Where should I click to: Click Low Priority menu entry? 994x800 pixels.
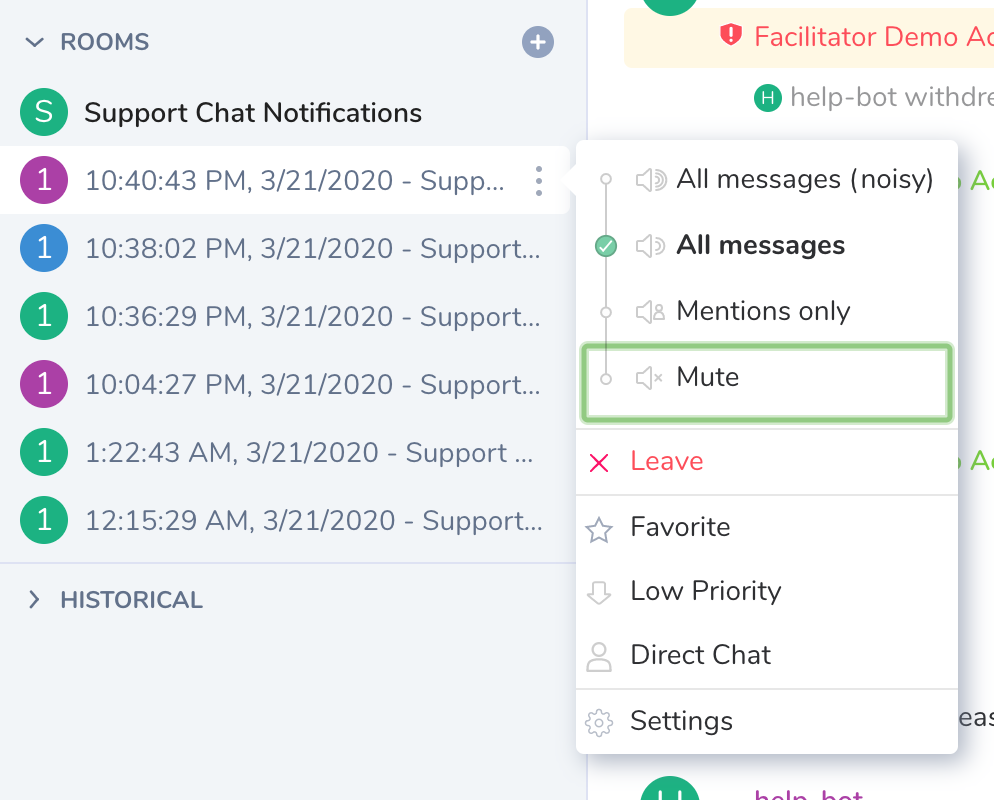(705, 592)
